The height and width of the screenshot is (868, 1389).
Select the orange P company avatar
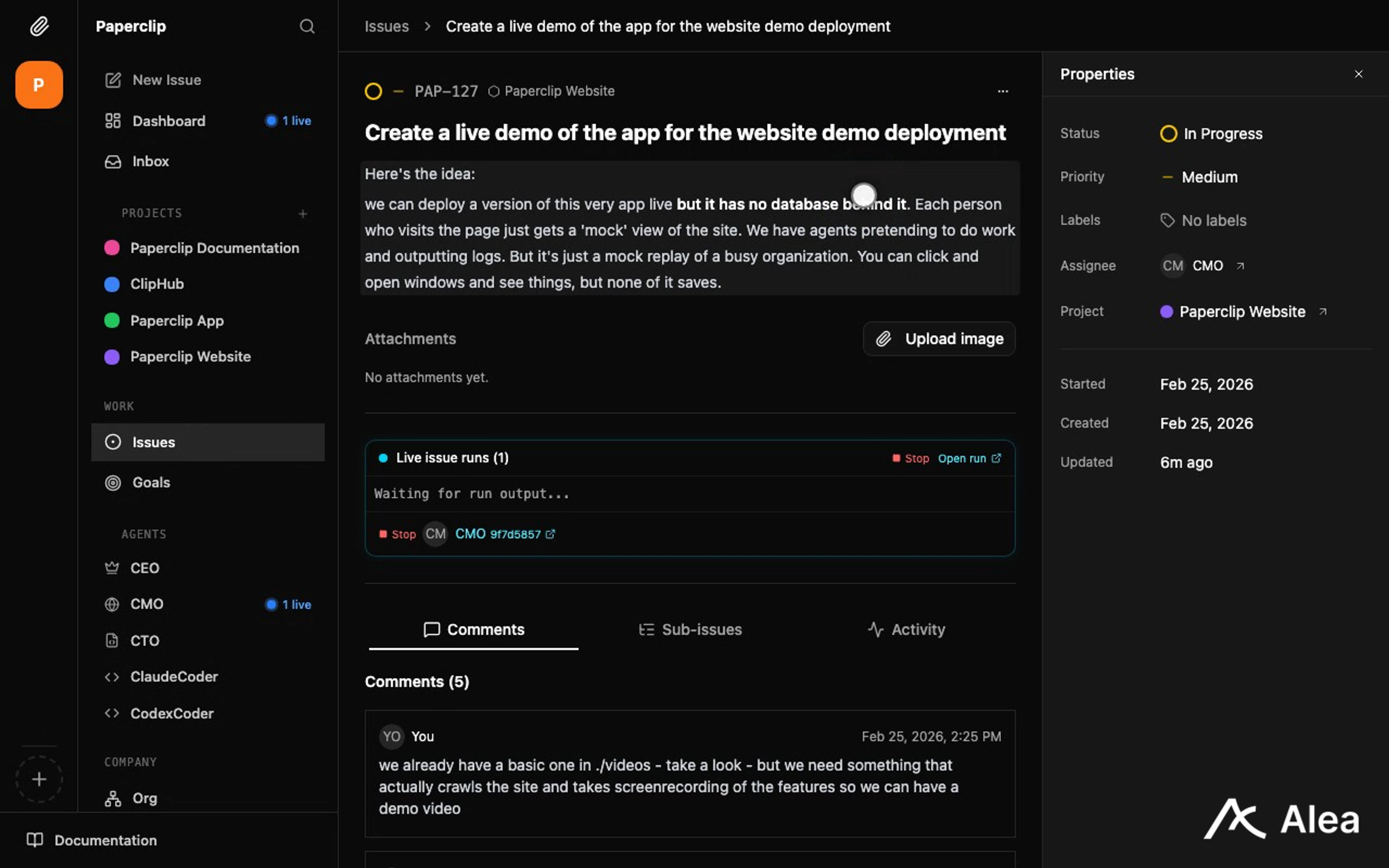point(39,85)
